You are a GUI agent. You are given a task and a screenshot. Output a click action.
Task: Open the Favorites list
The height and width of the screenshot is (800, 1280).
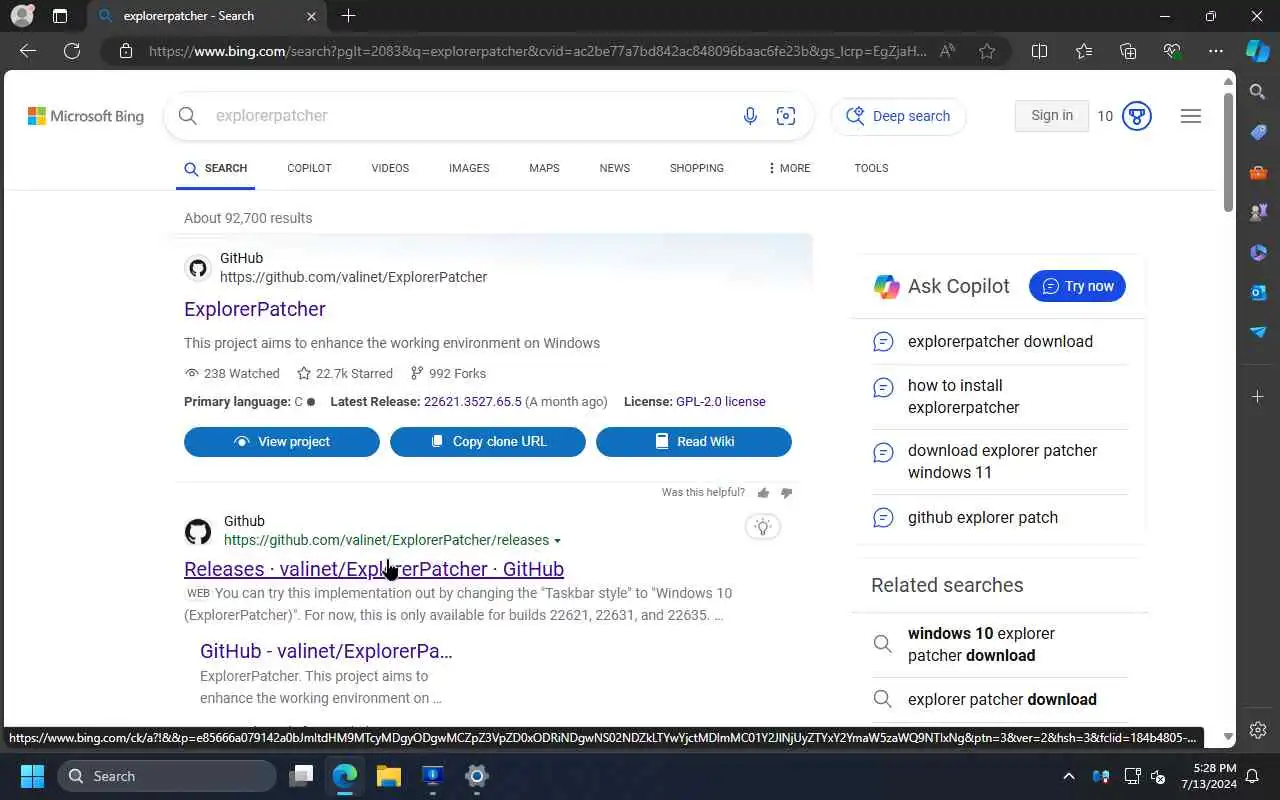click(1084, 51)
